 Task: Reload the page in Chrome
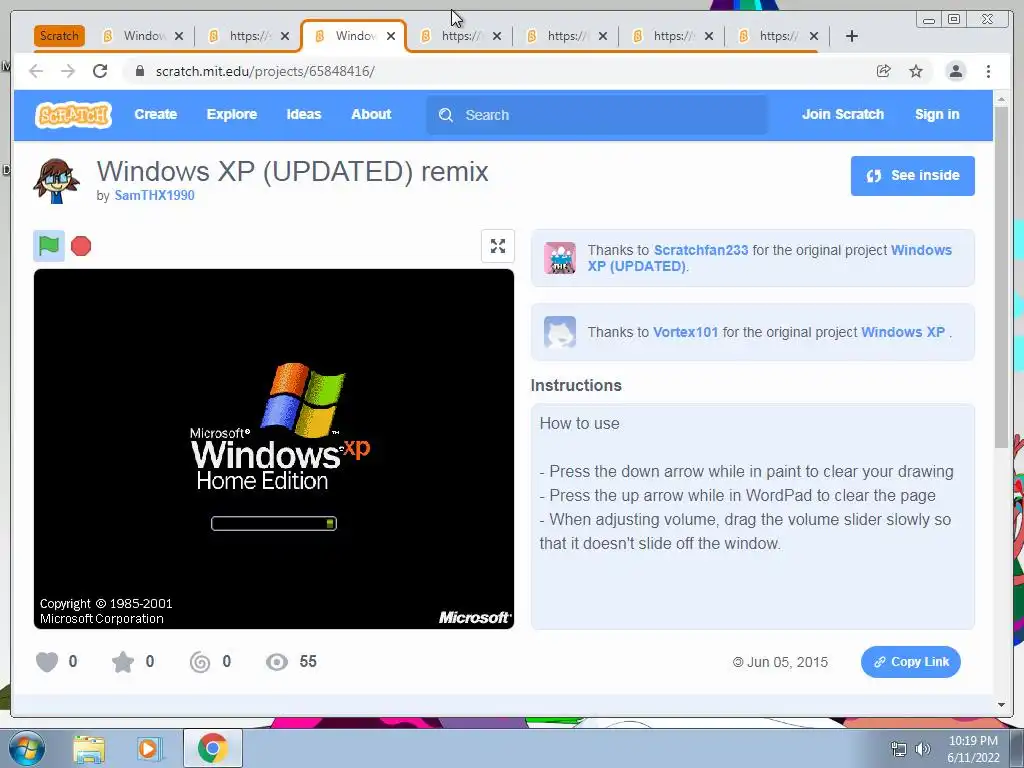coord(100,71)
